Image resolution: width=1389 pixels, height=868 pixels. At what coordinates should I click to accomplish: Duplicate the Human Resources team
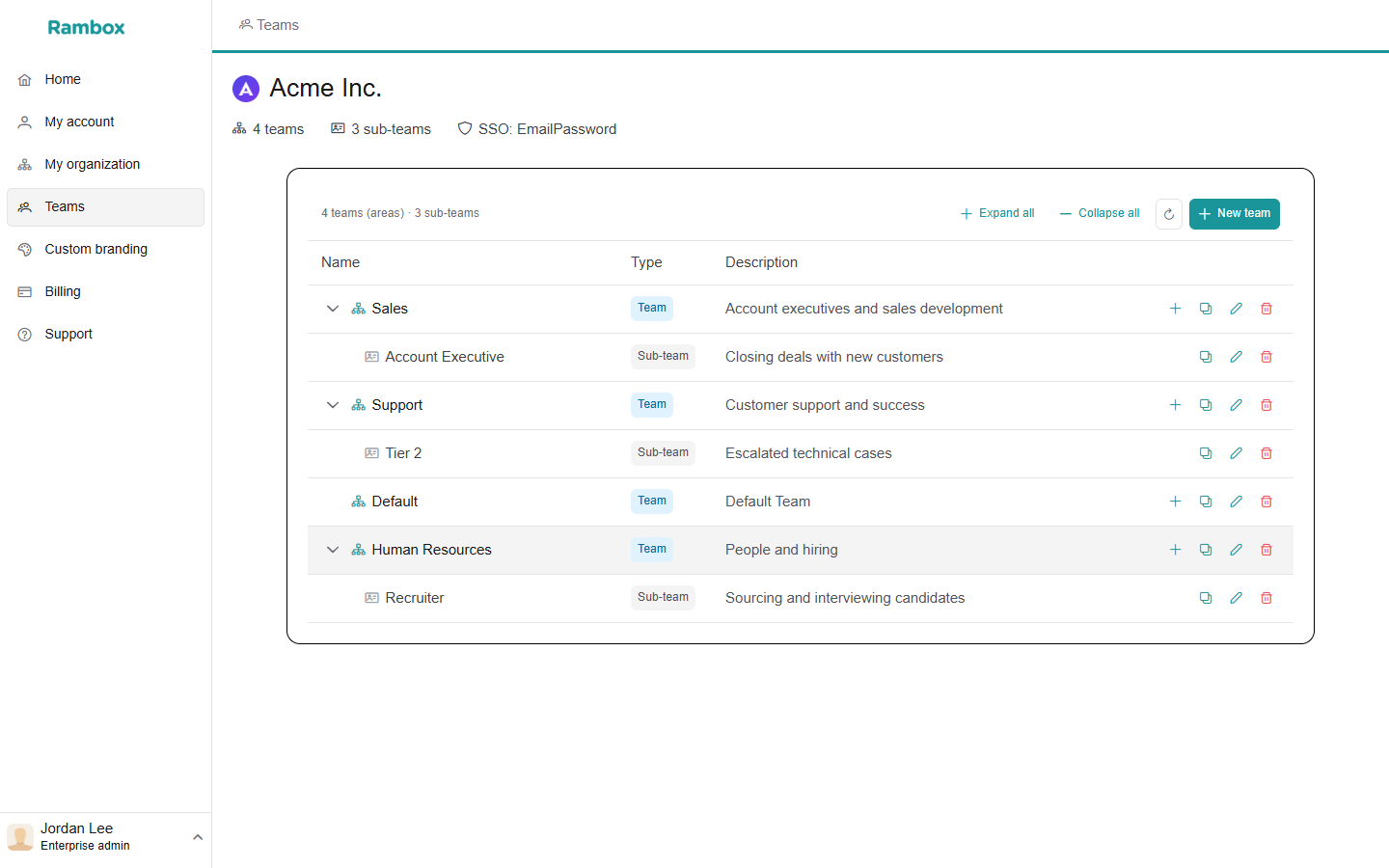click(1206, 550)
